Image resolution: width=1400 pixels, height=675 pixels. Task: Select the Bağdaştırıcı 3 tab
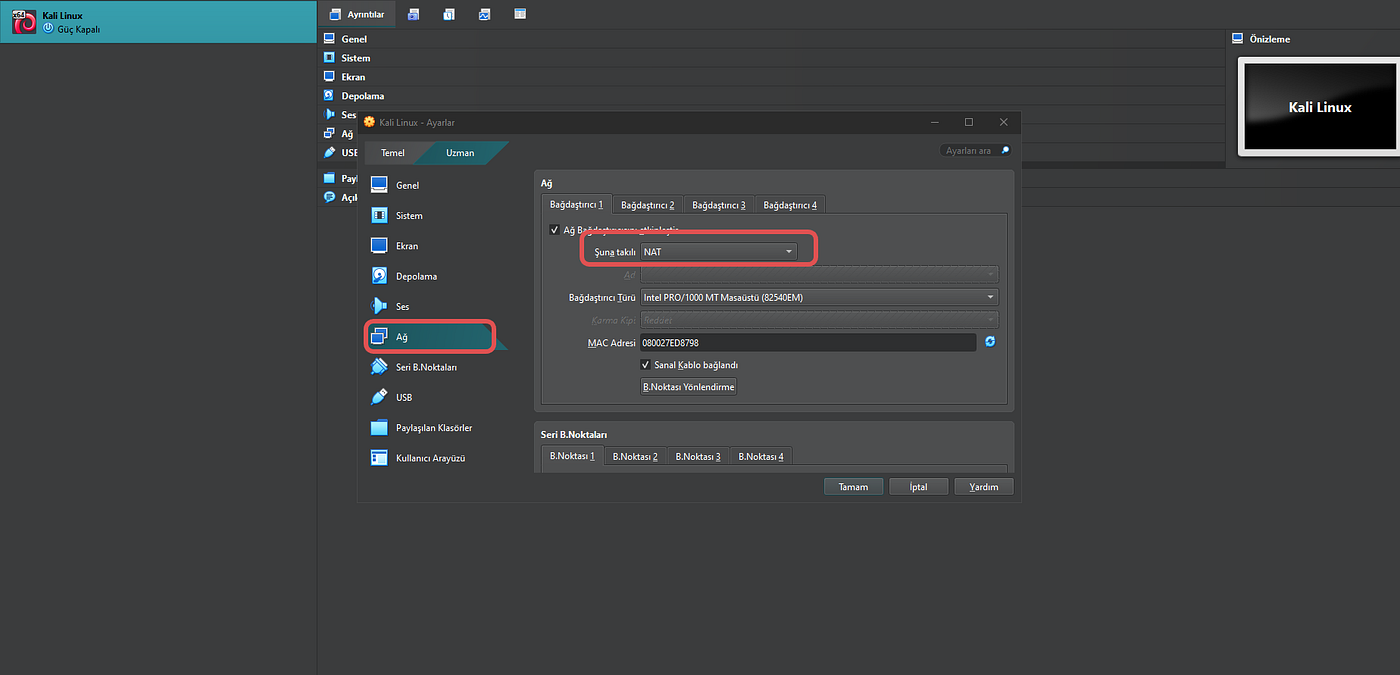click(x=718, y=204)
